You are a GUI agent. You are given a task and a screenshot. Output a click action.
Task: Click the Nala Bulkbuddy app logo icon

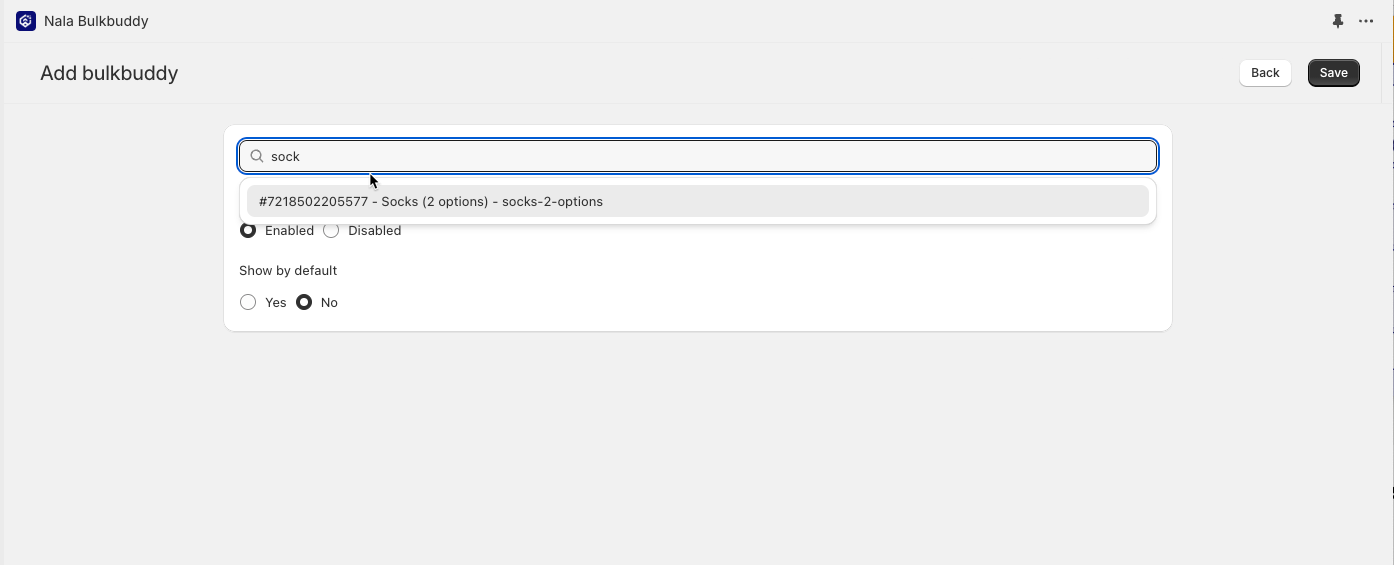point(26,21)
